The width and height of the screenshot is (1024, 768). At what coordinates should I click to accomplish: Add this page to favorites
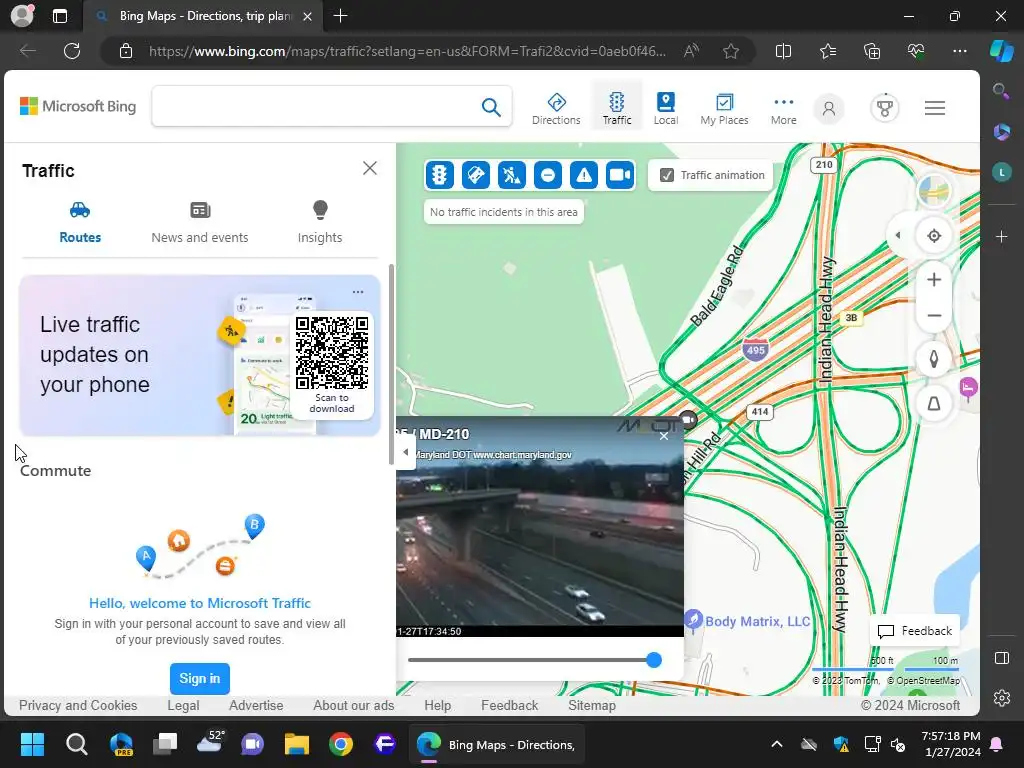click(731, 51)
